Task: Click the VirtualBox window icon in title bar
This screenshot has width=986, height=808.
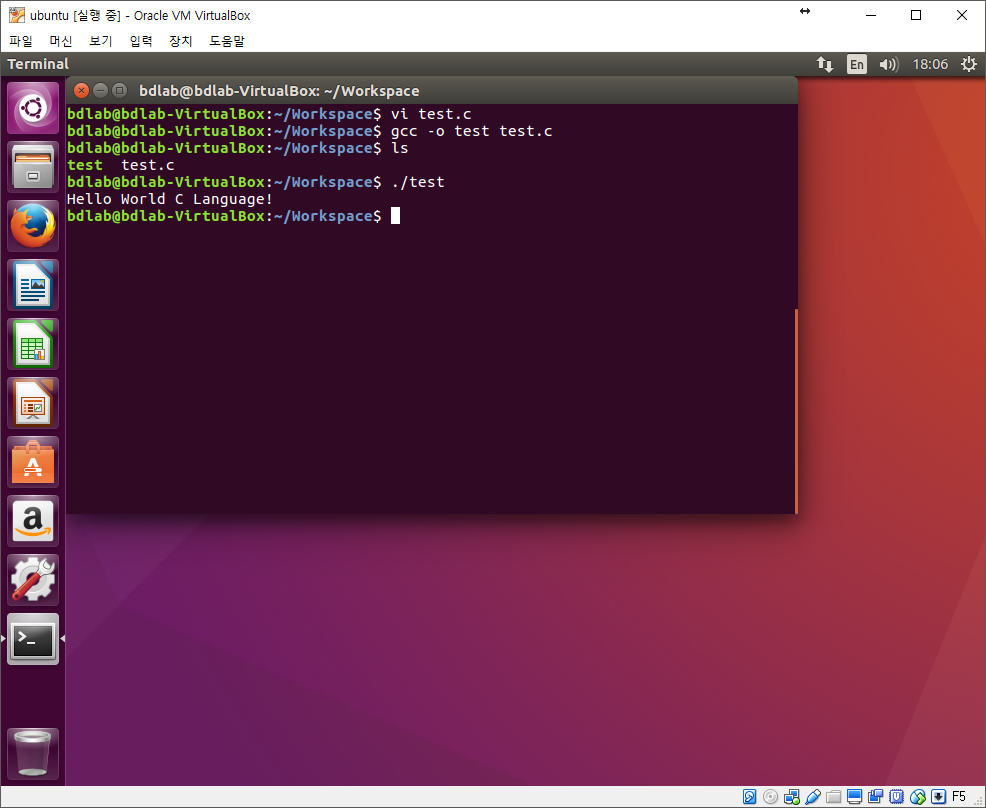Action: (17, 15)
